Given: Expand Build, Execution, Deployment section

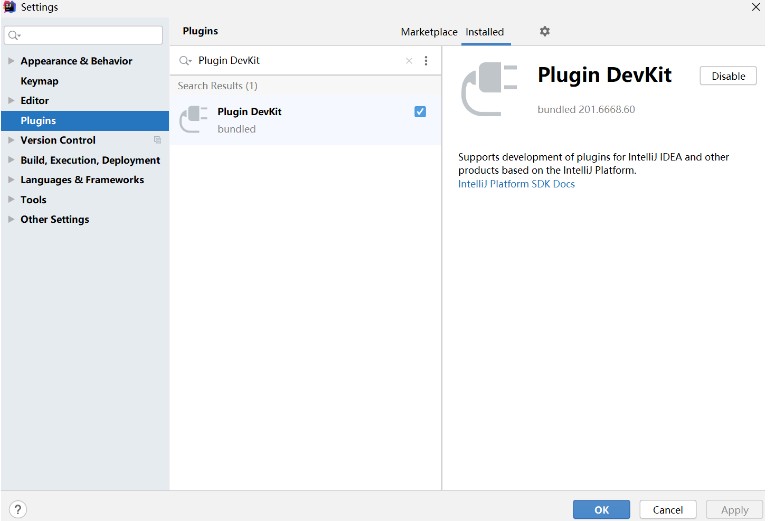Looking at the screenshot, I should tap(11, 160).
